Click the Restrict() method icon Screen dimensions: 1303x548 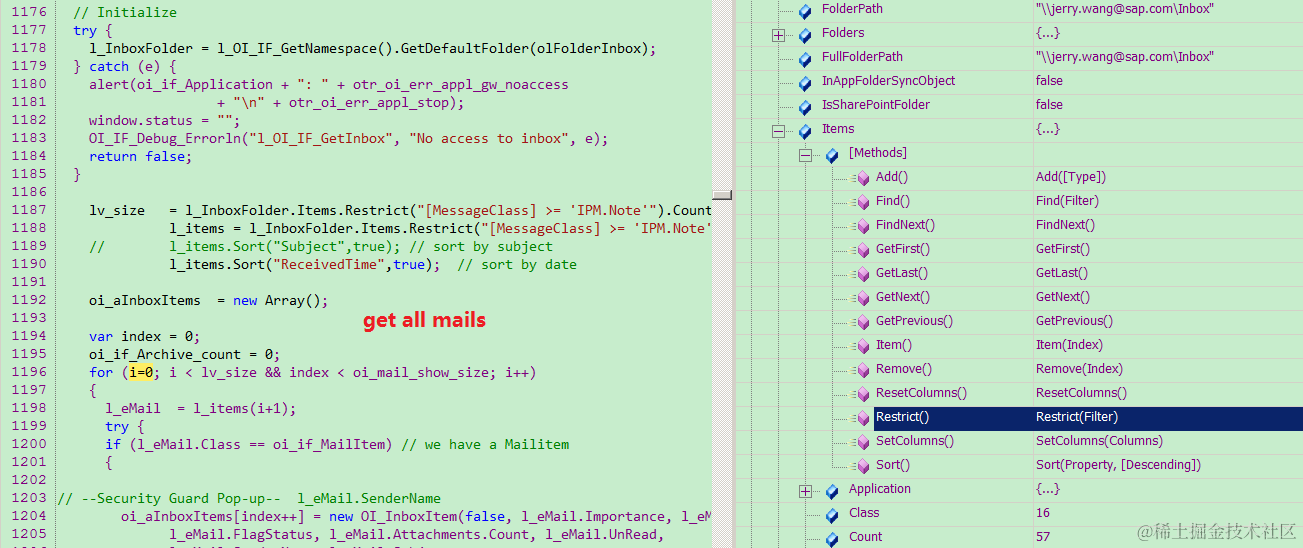click(861, 419)
